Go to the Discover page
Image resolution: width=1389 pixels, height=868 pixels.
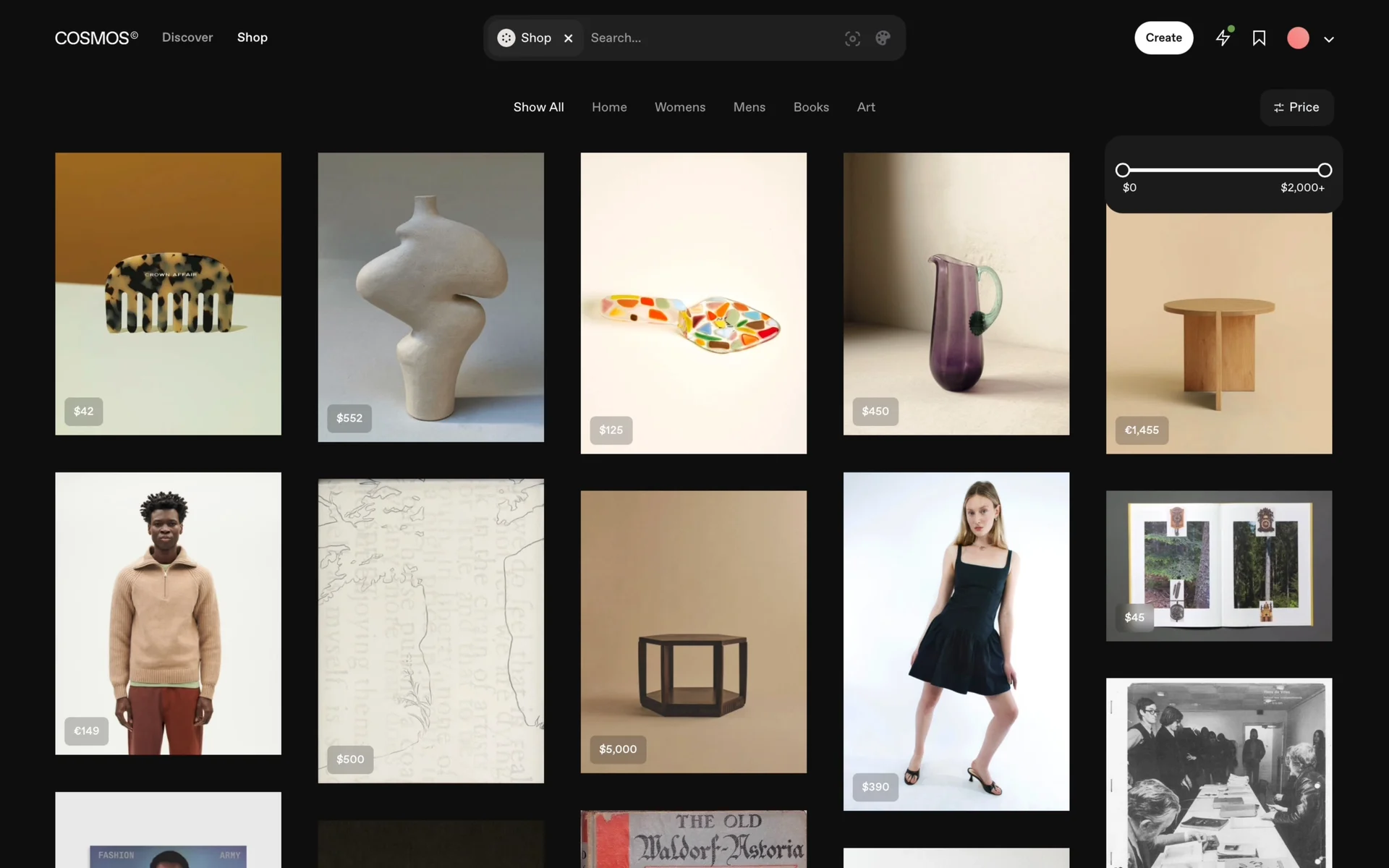pos(187,38)
